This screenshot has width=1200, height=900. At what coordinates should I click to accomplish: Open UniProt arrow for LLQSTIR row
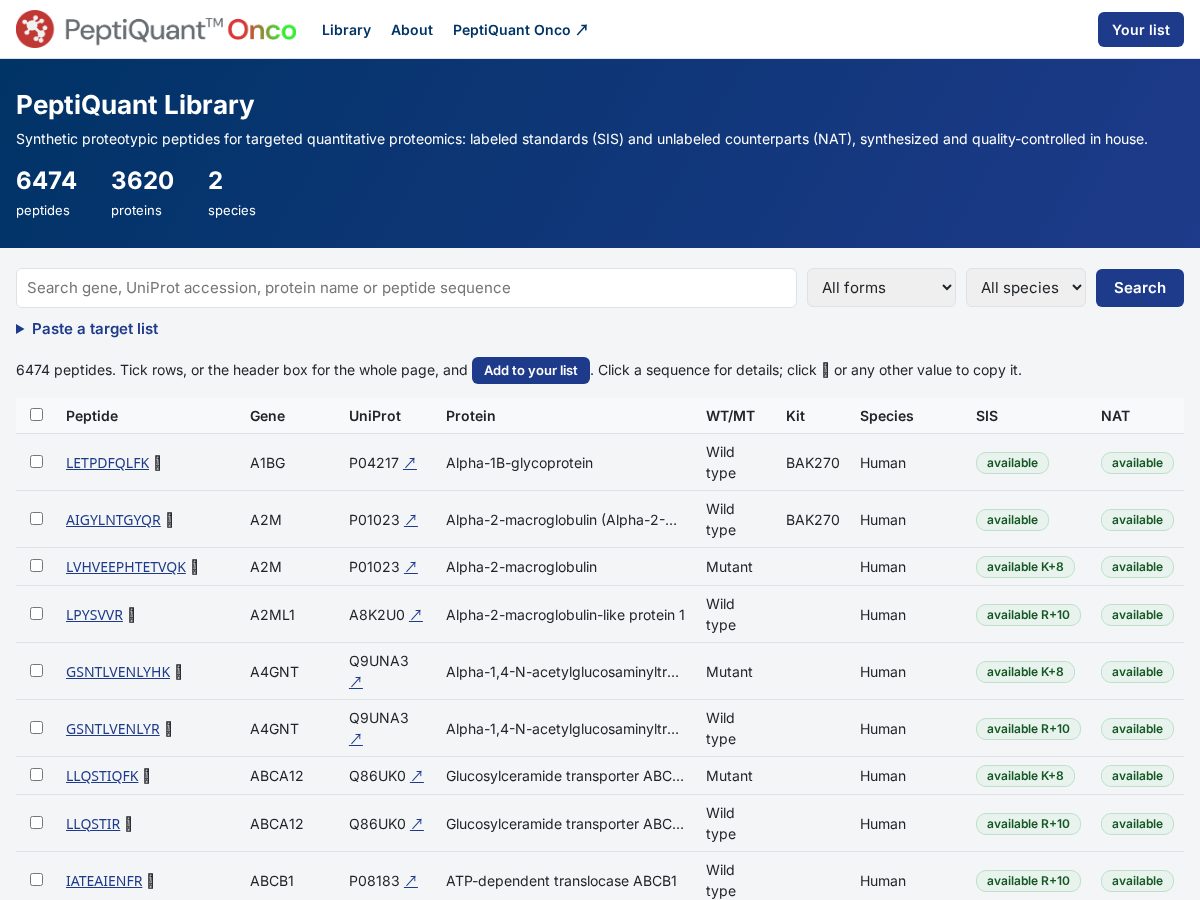pyautogui.click(x=417, y=824)
